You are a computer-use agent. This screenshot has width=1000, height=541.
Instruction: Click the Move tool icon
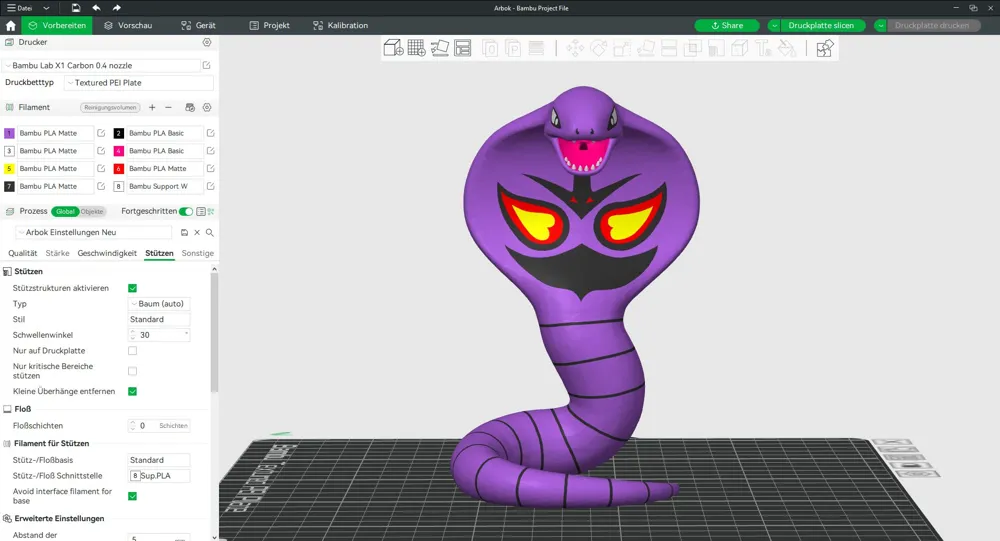575,48
